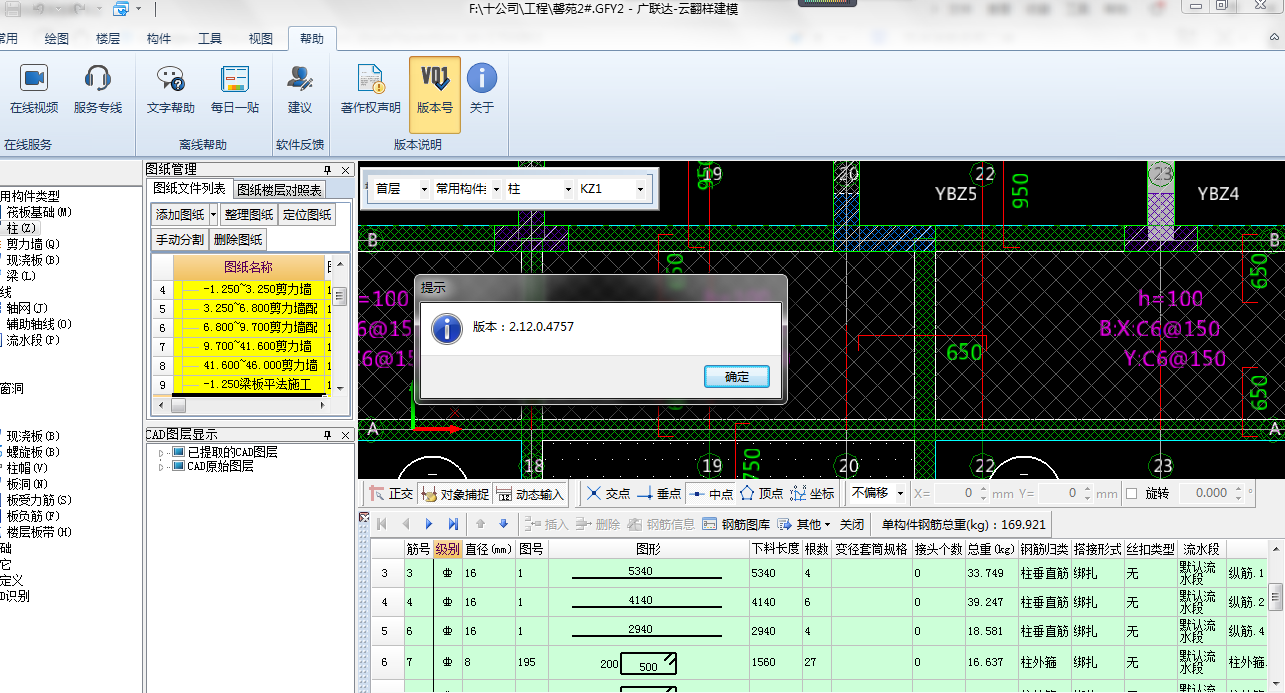Screen dimensions: 1285x693
Task: Expand 已提取的CAD图层 tree node
Action: (161, 452)
